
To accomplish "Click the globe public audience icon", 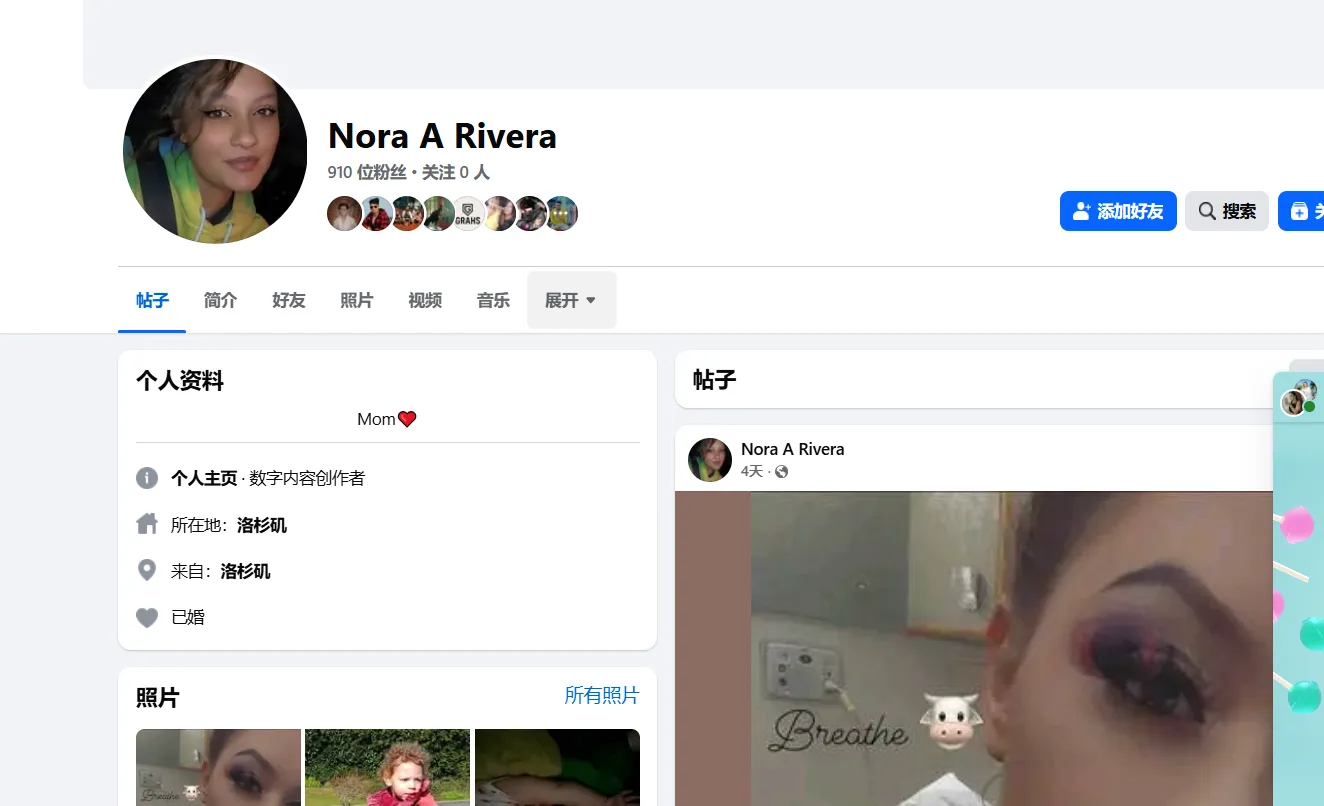I will coord(782,471).
